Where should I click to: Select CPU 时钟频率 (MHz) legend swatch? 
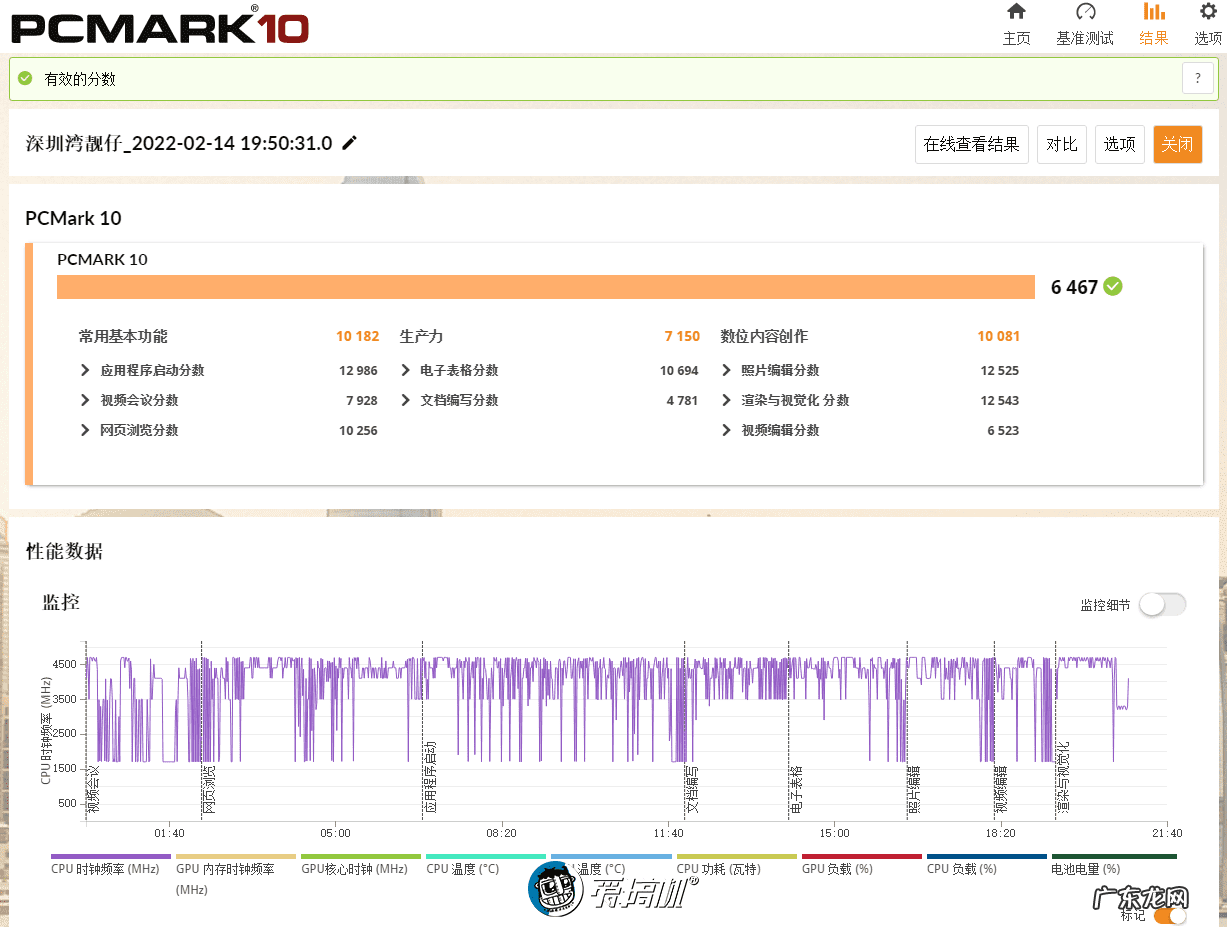[x=111, y=857]
